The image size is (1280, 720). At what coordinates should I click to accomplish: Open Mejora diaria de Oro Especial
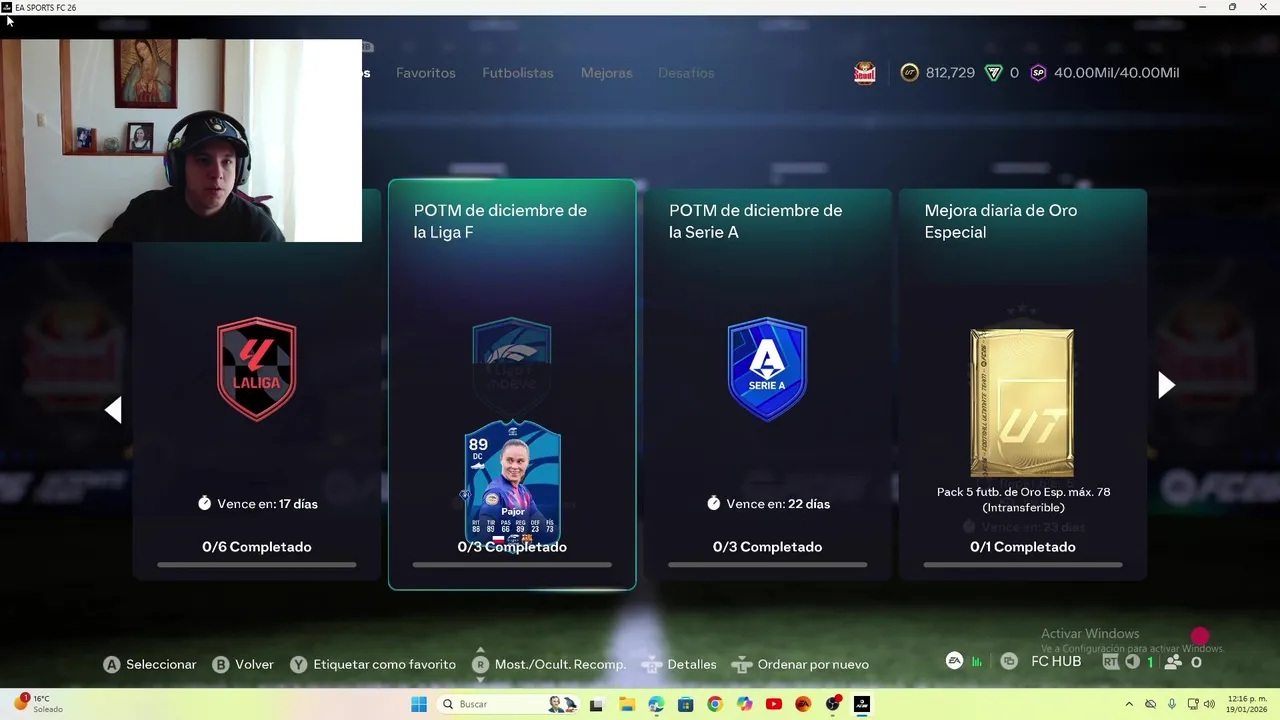1022,385
